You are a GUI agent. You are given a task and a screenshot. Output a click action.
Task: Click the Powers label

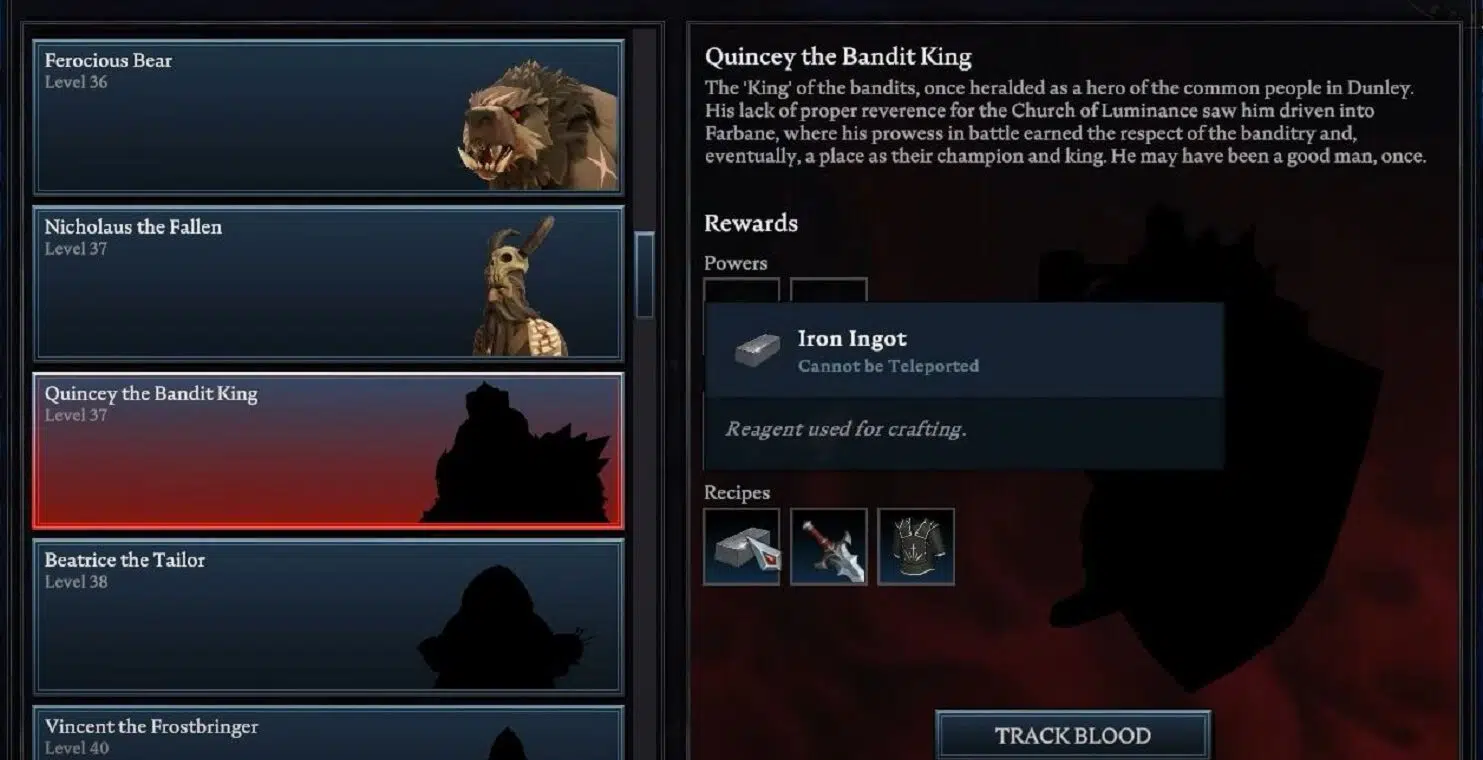[736, 263]
